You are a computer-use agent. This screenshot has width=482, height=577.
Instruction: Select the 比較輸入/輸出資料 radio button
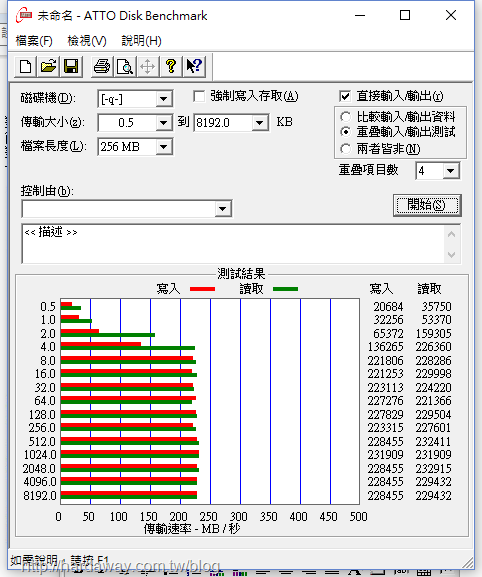pos(345,117)
